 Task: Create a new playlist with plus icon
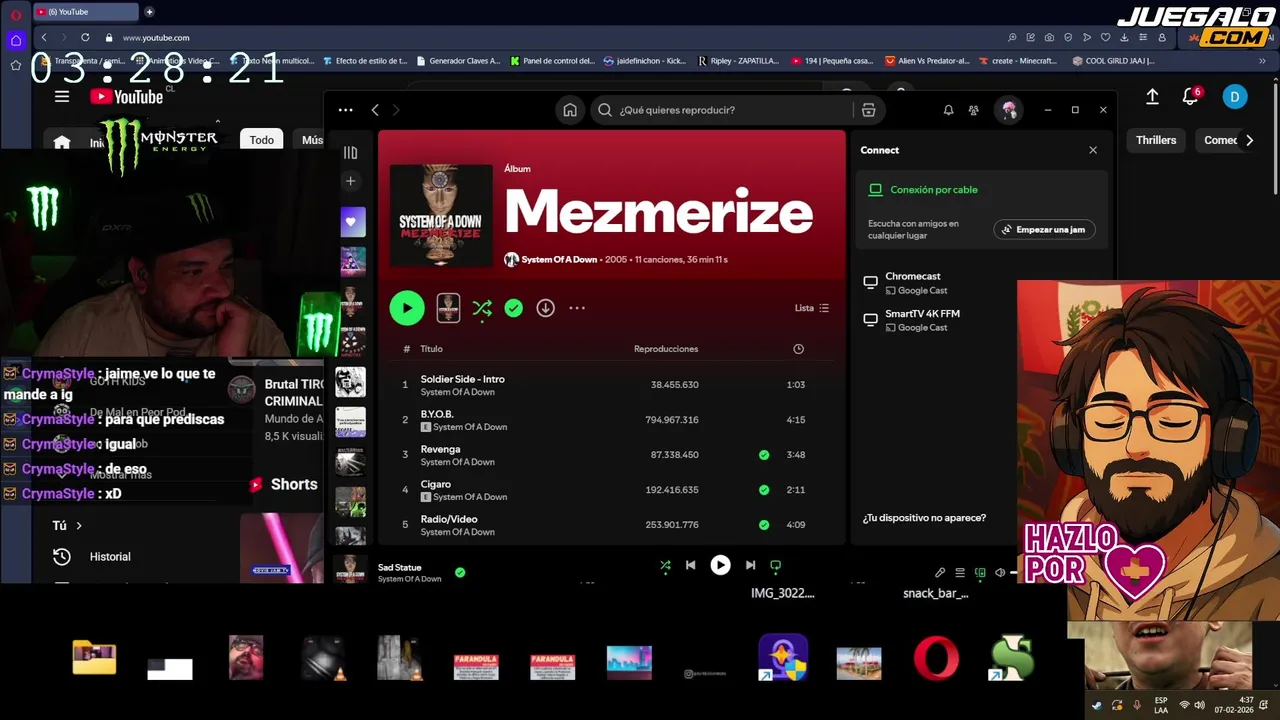point(350,181)
